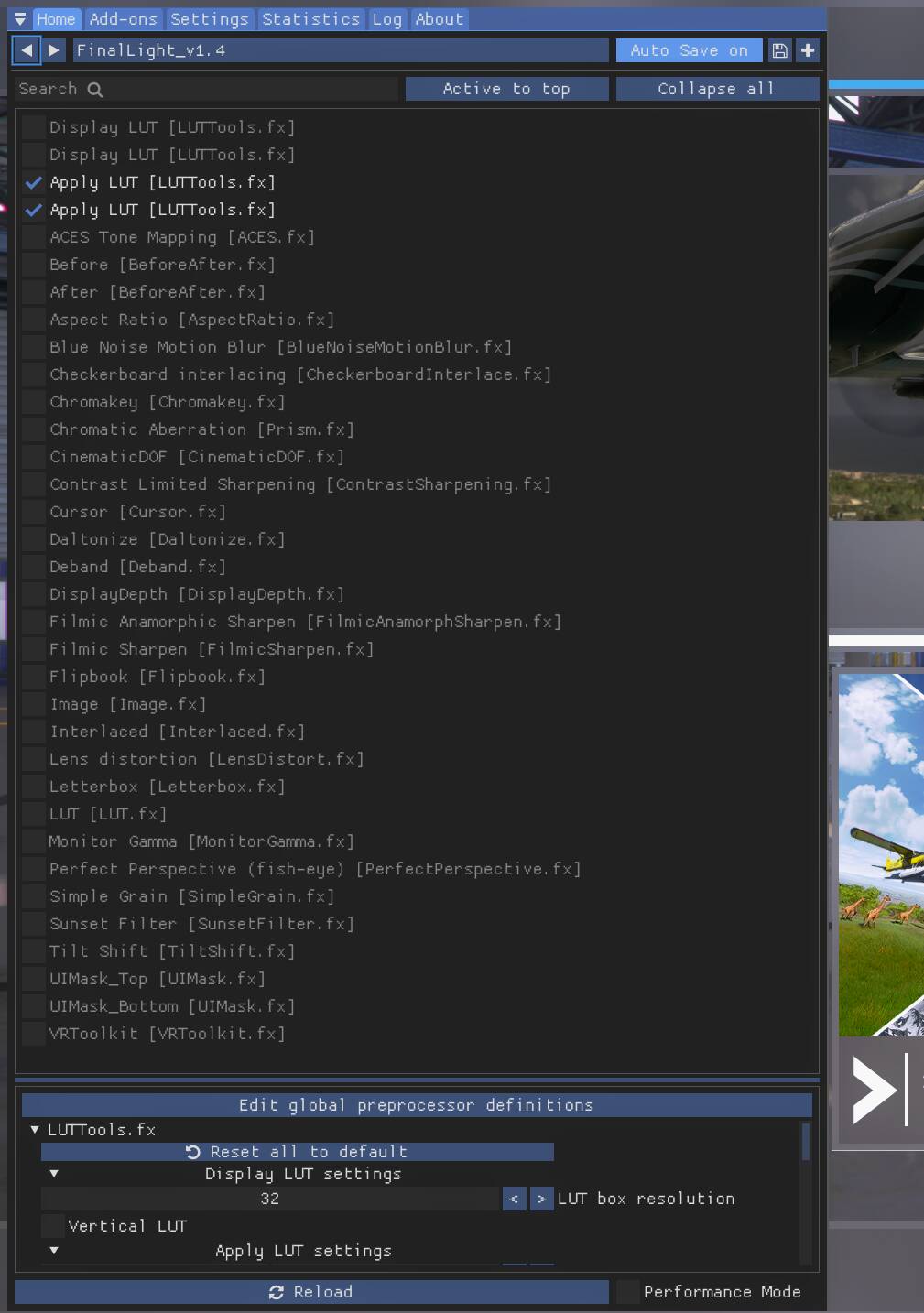Enable After [BeforeAfter.fx] checkbox
The height and width of the screenshot is (1313, 924).
pos(34,292)
